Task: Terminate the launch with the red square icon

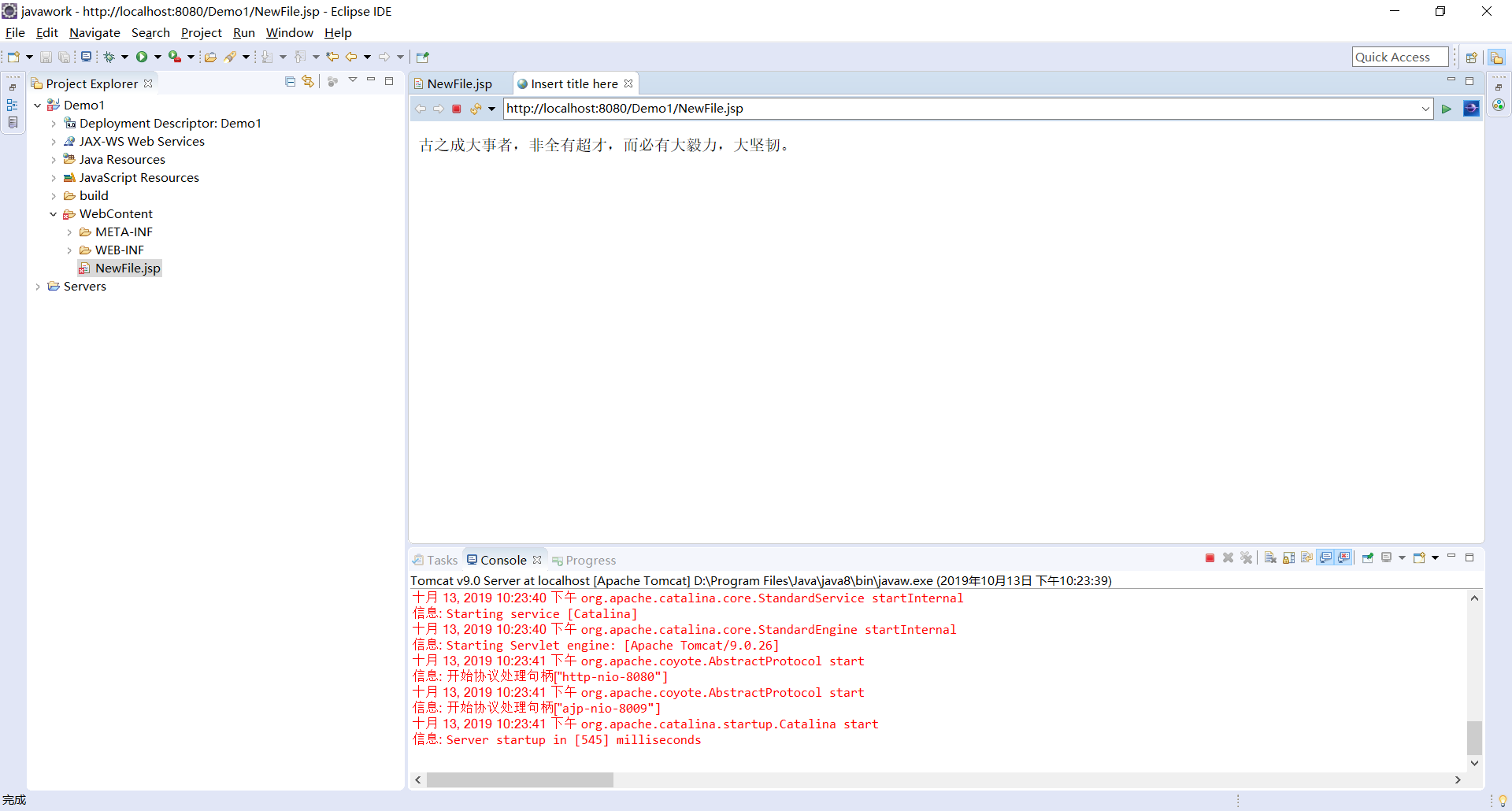Action: 1210,557
